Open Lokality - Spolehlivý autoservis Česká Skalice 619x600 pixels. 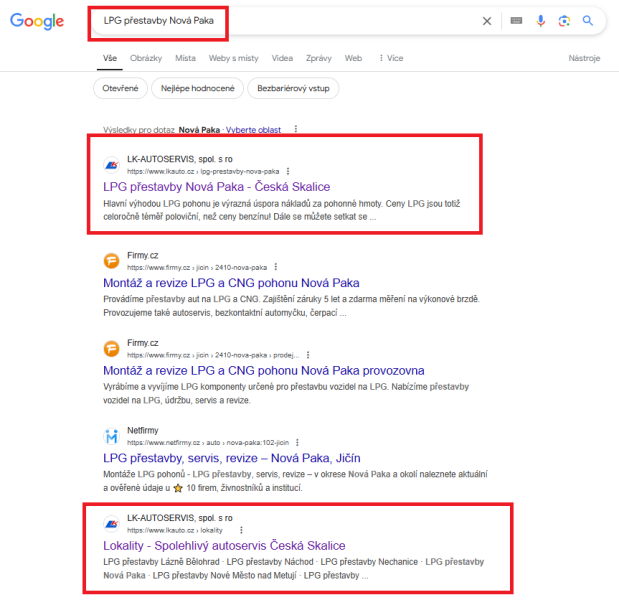pyautogui.click(x=224, y=546)
